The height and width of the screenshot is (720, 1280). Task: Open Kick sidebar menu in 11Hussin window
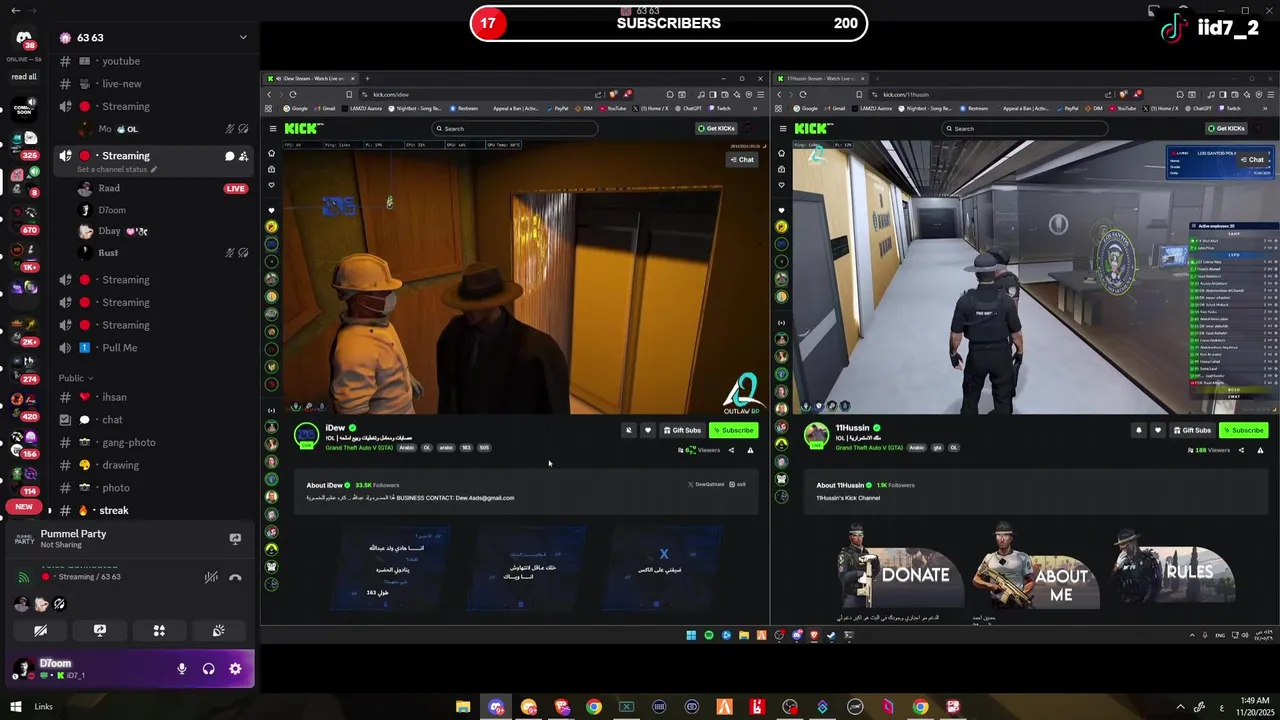(782, 128)
